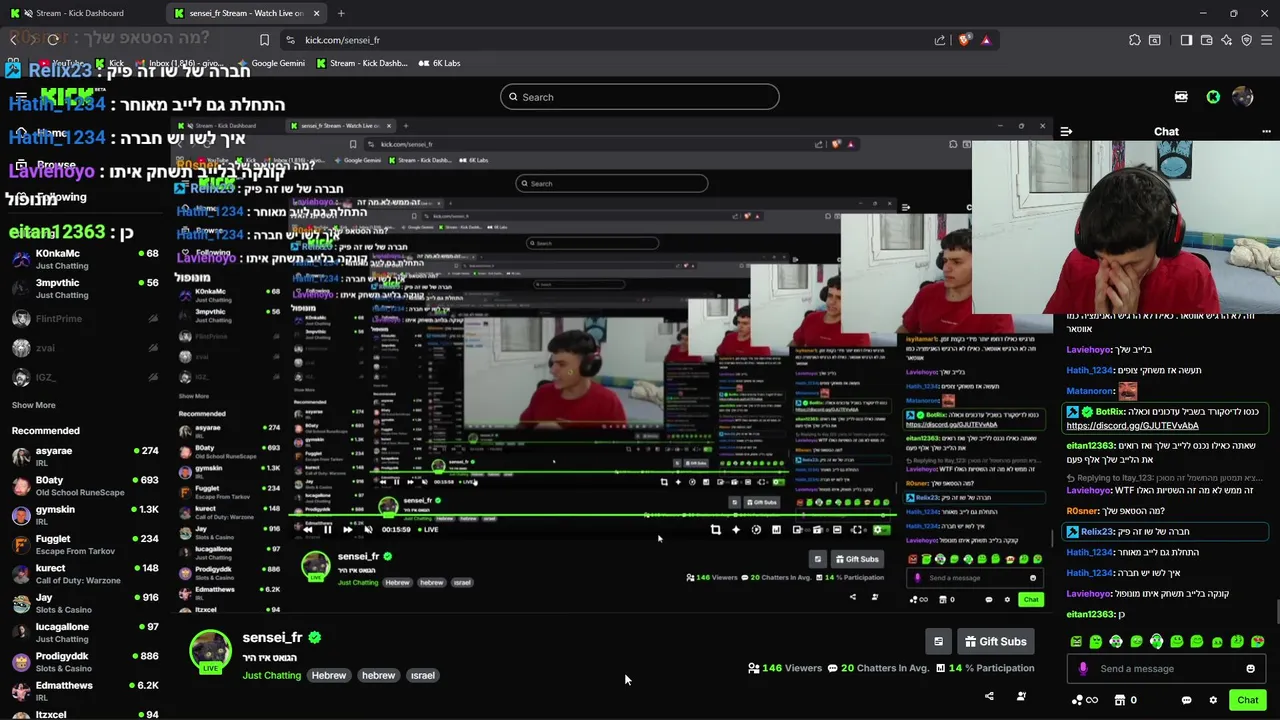Type area: click Send a message field
The image size is (1280, 720).
[1167, 669]
